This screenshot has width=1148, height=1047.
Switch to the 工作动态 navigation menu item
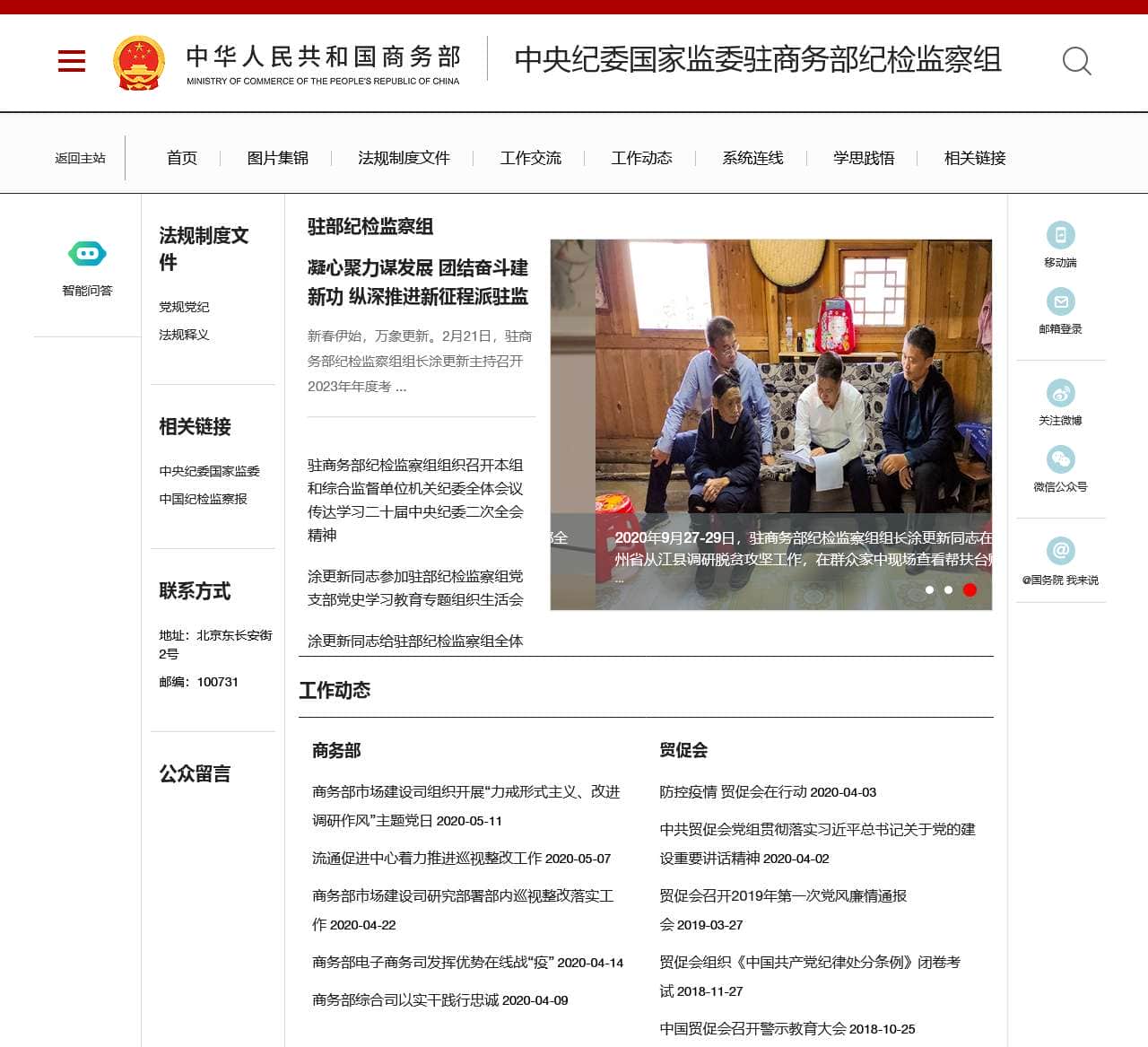(x=642, y=158)
